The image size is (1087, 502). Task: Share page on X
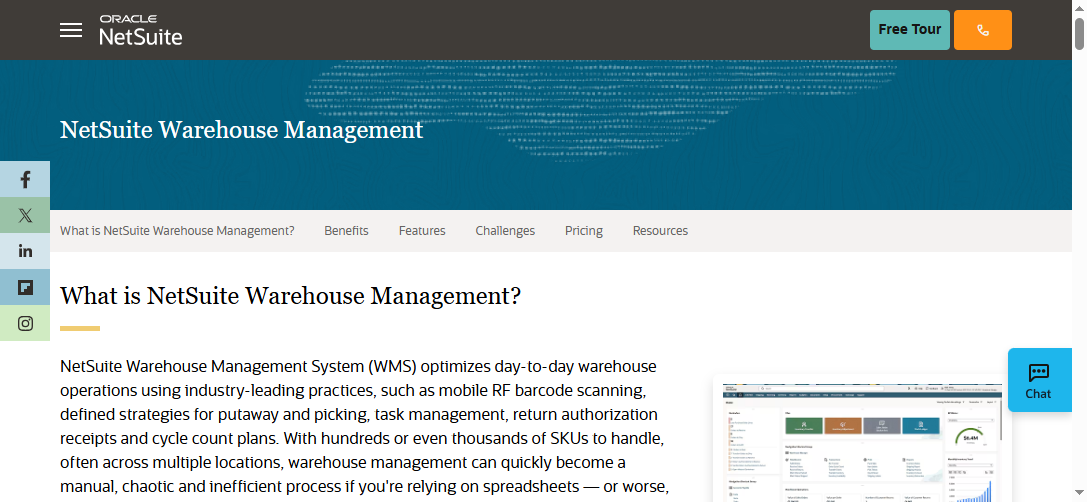tap(25, 216)
